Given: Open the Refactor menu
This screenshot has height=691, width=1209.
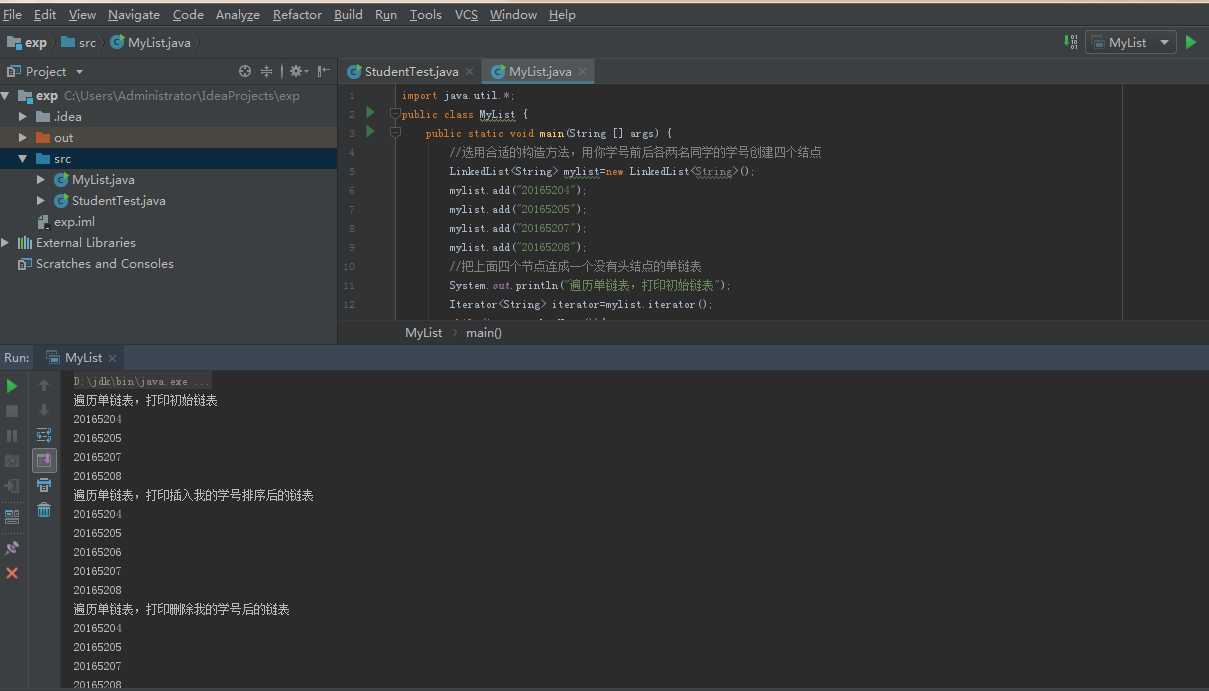Looking at the screenshot, I should click(297, 15).
